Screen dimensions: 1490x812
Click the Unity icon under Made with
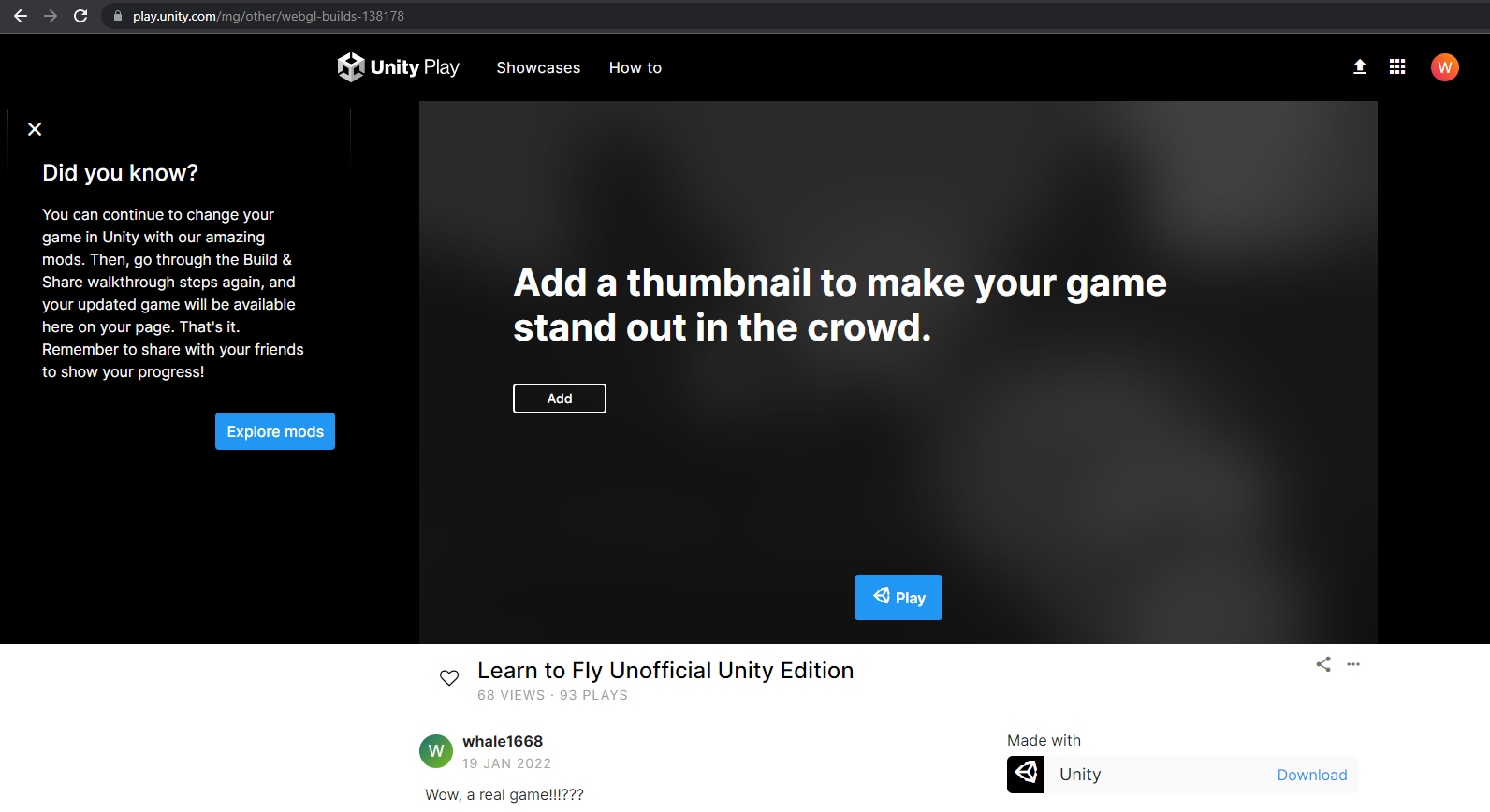pos(1026,774)
